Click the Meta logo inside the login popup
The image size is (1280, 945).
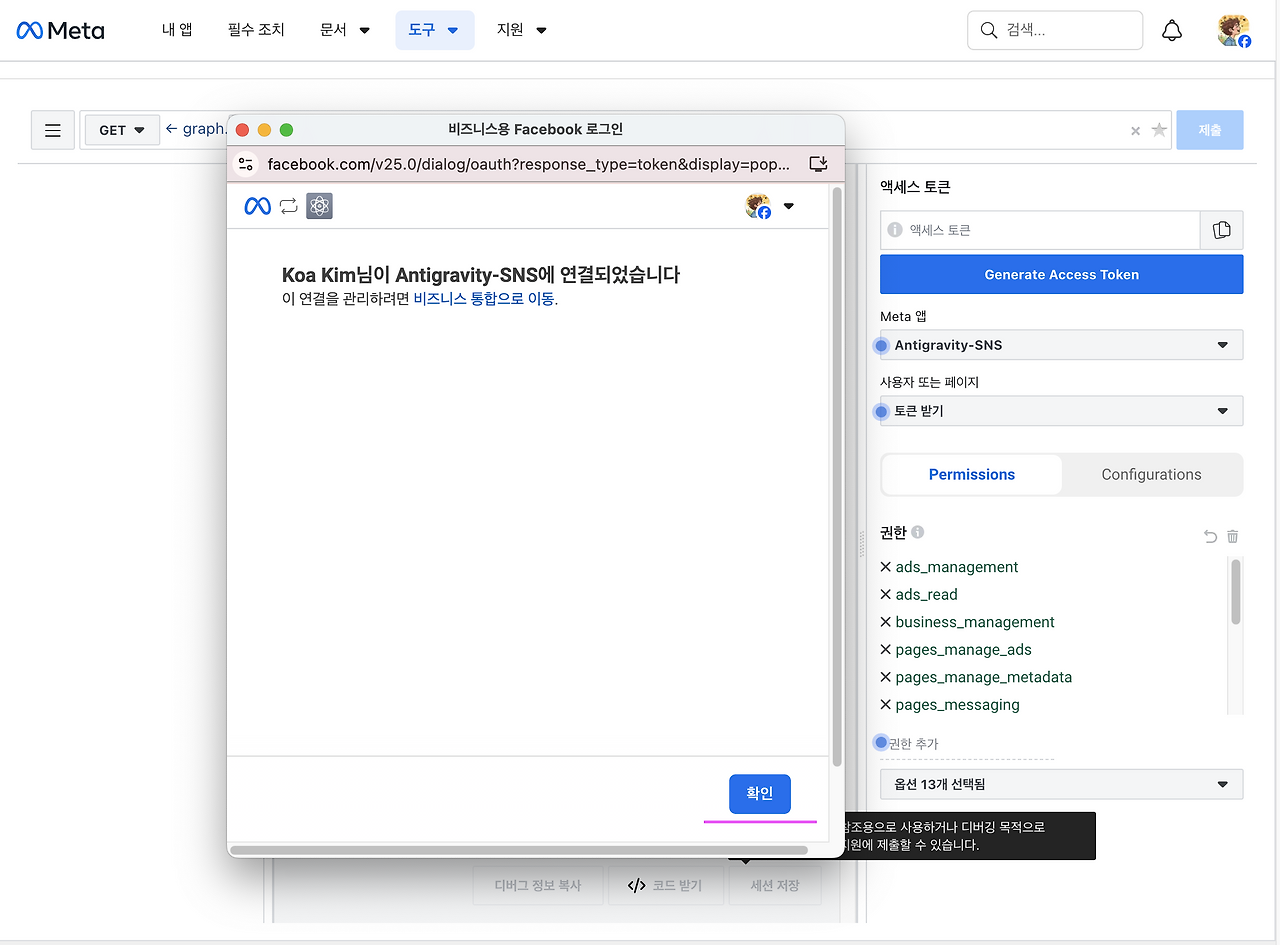[258, 206]
